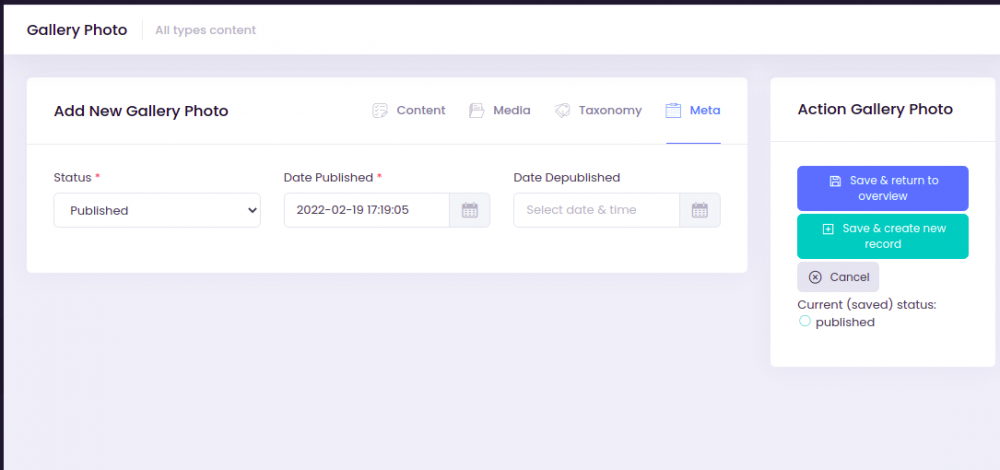Switch to the Media tab
This screenshot has width=1000, height=470.
(x=499, y=110)
